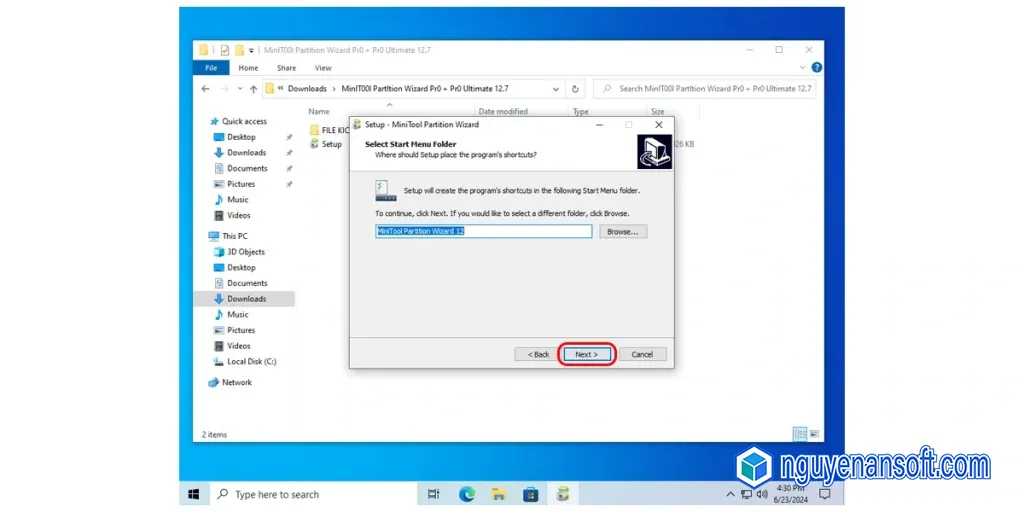This screenshot has width=1024, height=512.
Task: Cancel the MiniTool Setup wizard
Action: tap(642, 354)
